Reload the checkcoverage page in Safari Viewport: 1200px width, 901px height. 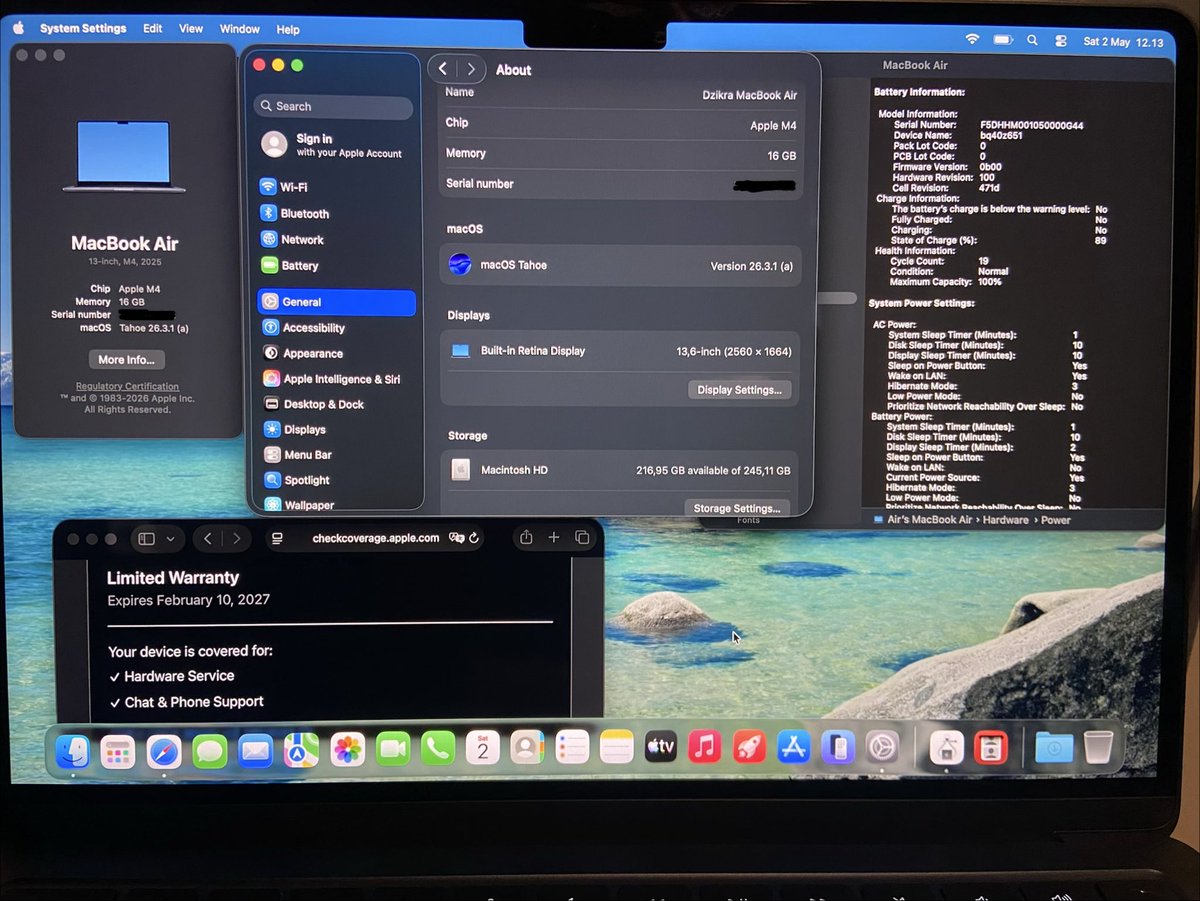(x=474, y=538)
